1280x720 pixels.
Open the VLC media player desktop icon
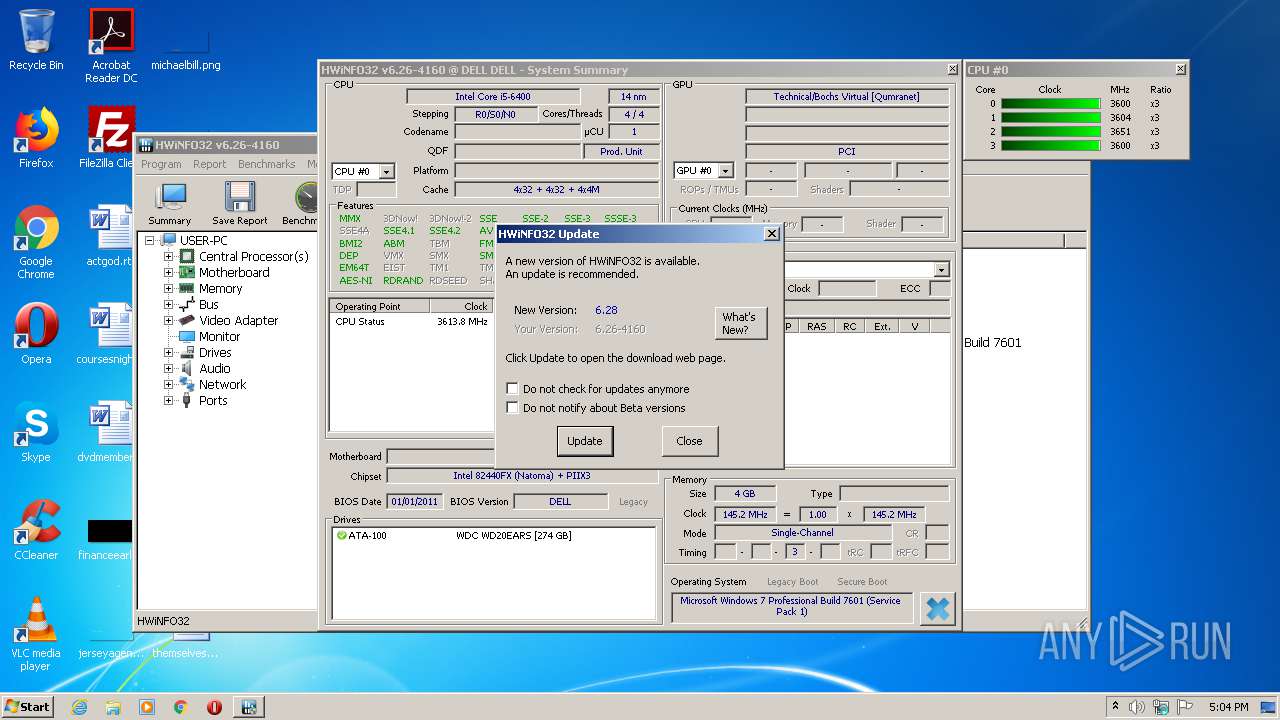36,634
